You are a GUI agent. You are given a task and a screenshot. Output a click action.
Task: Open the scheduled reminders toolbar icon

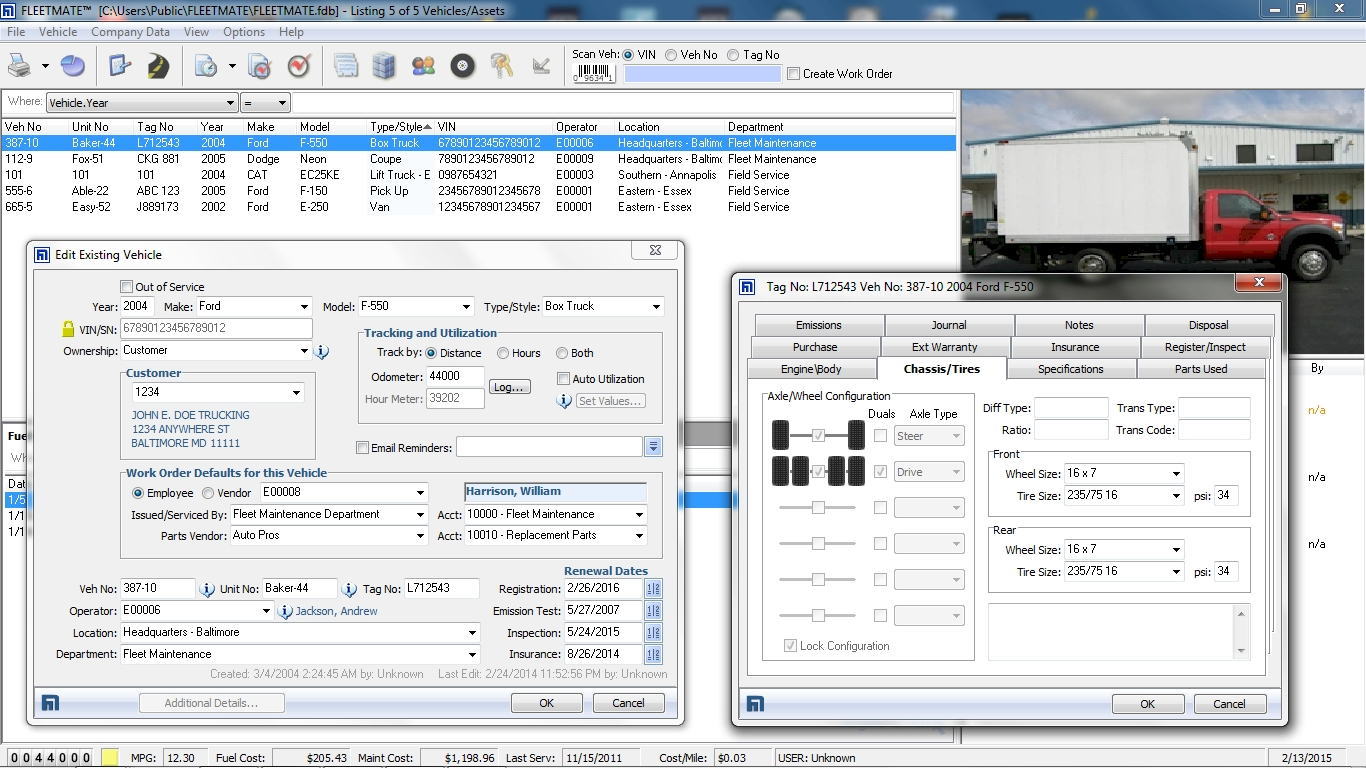[207, 66]
